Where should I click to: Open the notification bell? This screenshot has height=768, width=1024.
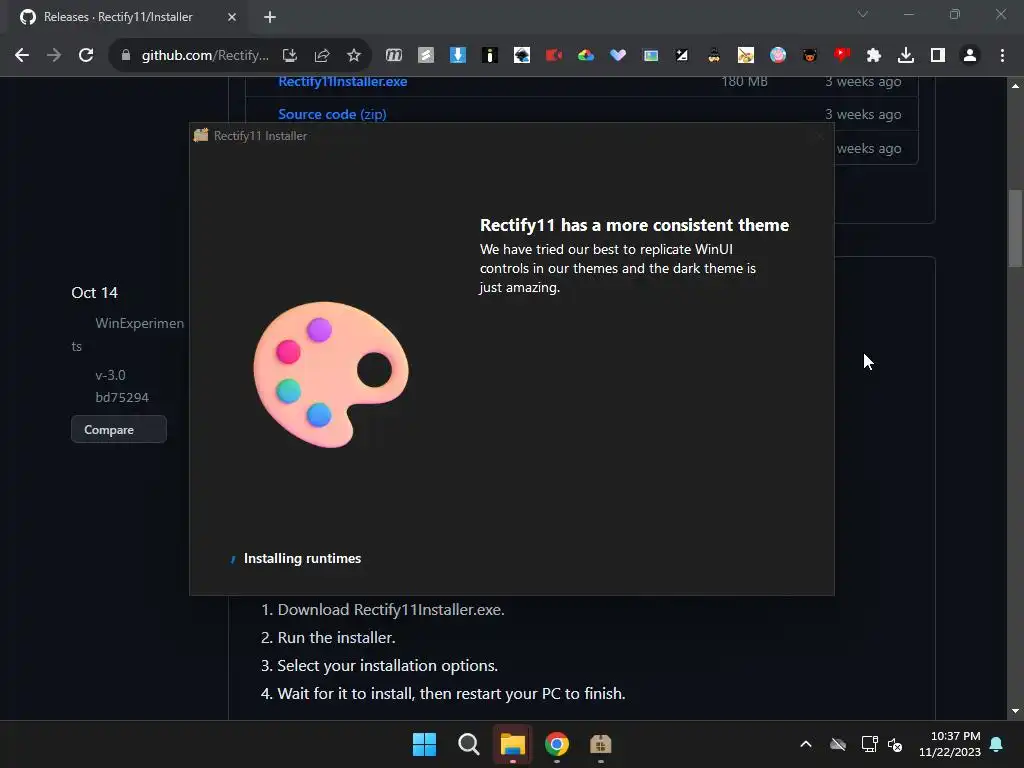pyautogui.click(x=997, y=744)
